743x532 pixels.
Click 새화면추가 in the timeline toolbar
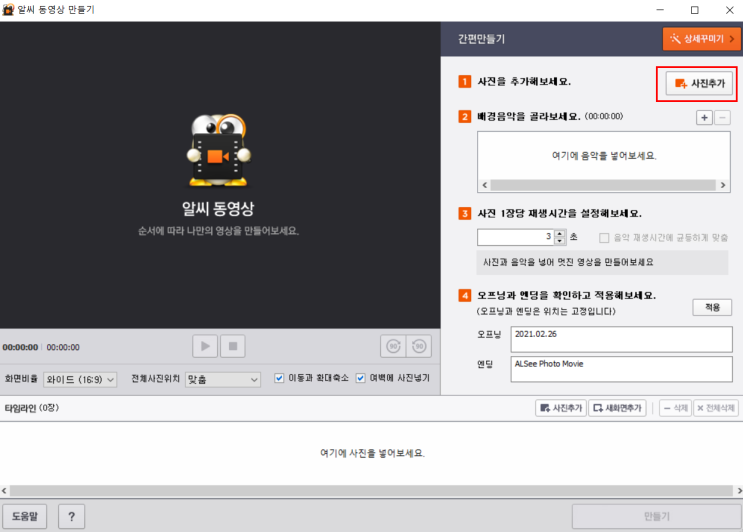point(617,408)
